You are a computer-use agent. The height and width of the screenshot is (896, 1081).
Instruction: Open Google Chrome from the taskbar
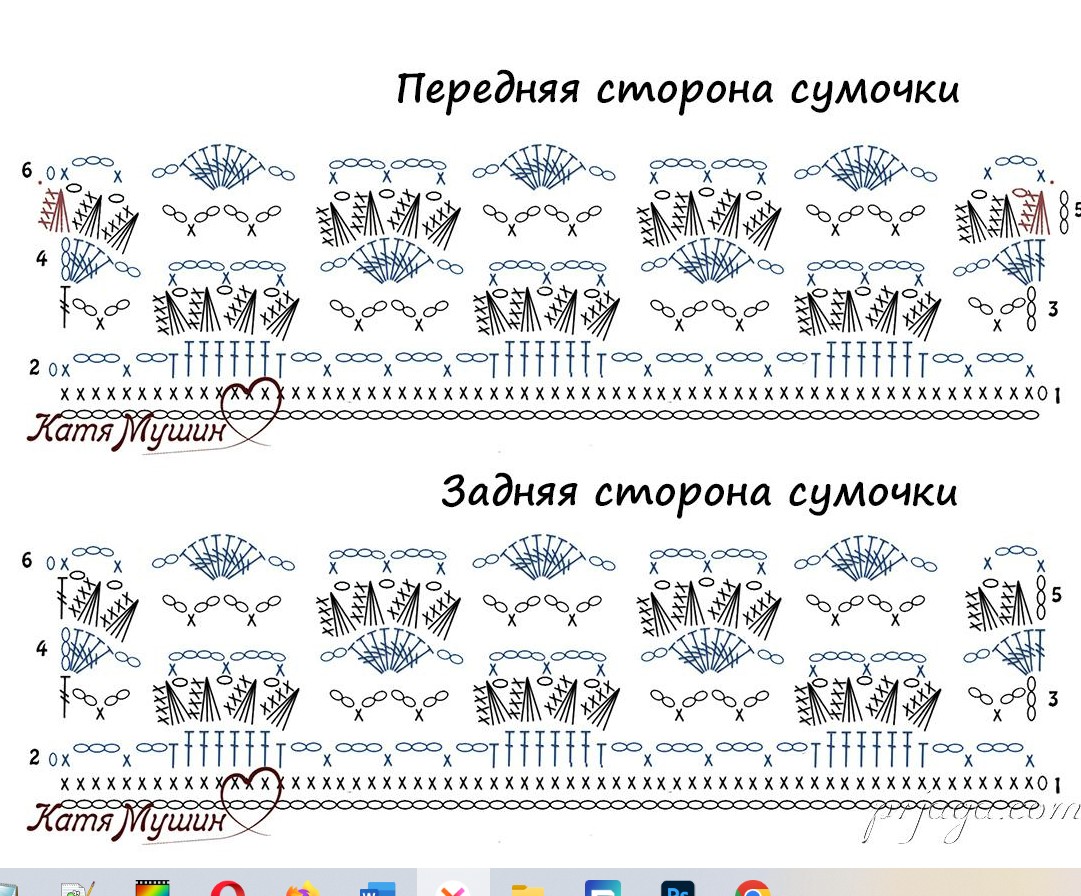click(x=752, y=888)
